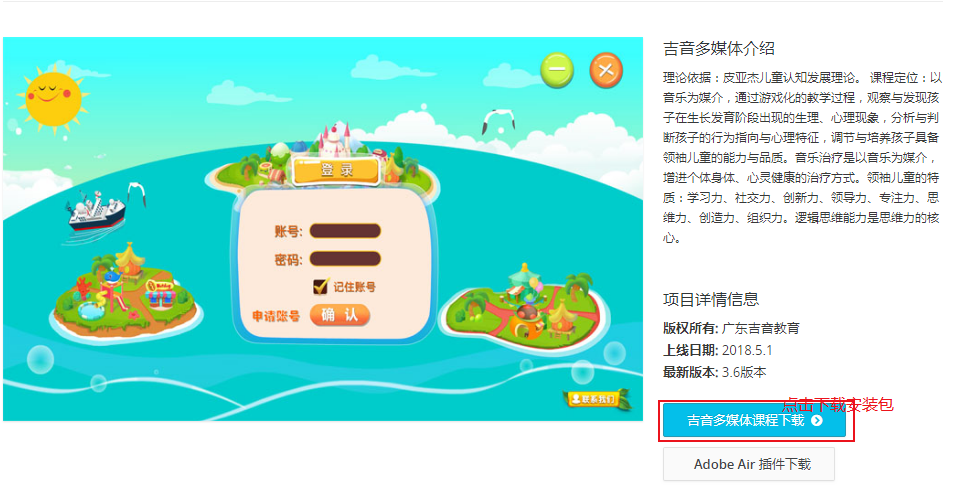Click the 确认 button
954x504 pixels.
click(339, 315)
